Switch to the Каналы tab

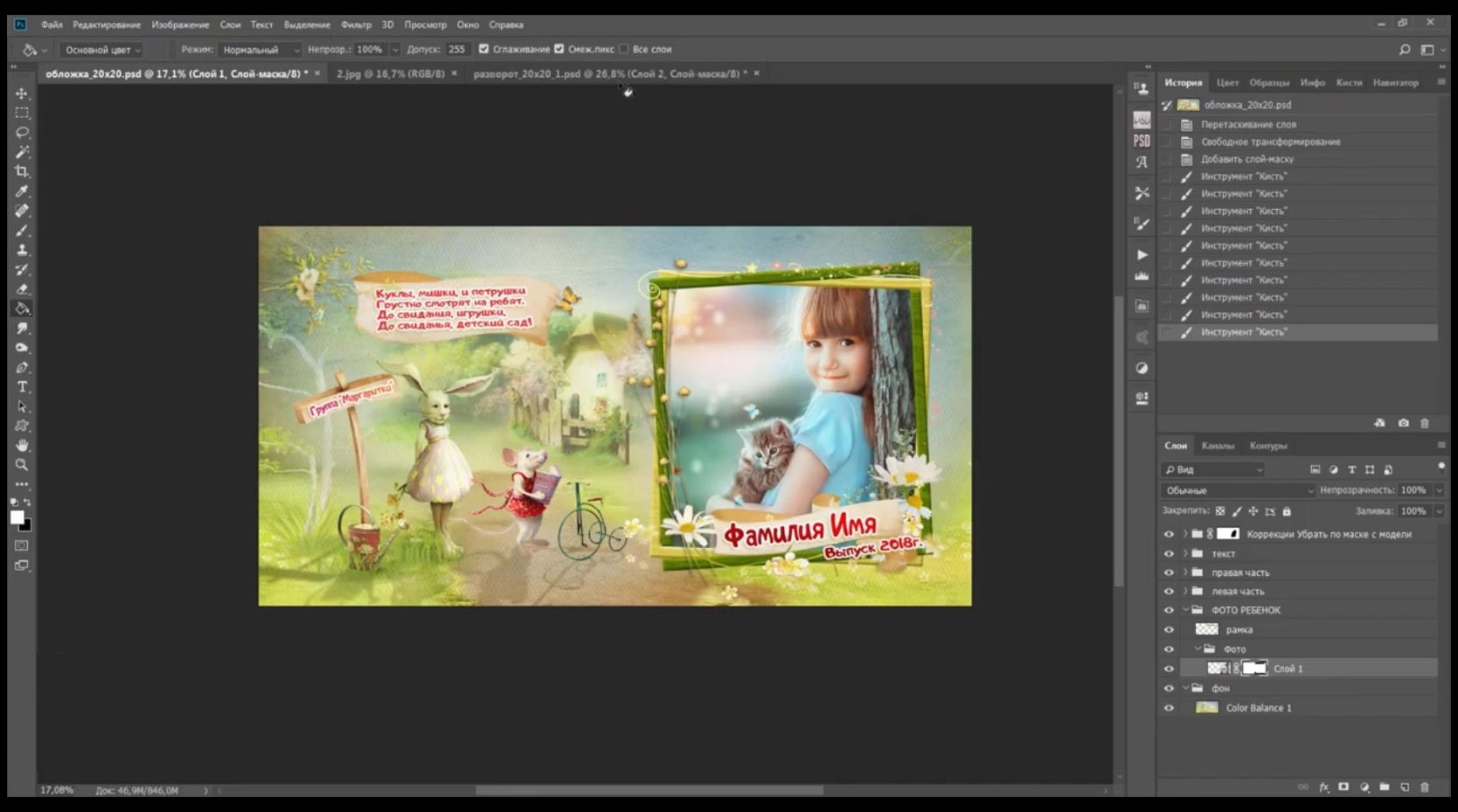(x=1218, y=446)
